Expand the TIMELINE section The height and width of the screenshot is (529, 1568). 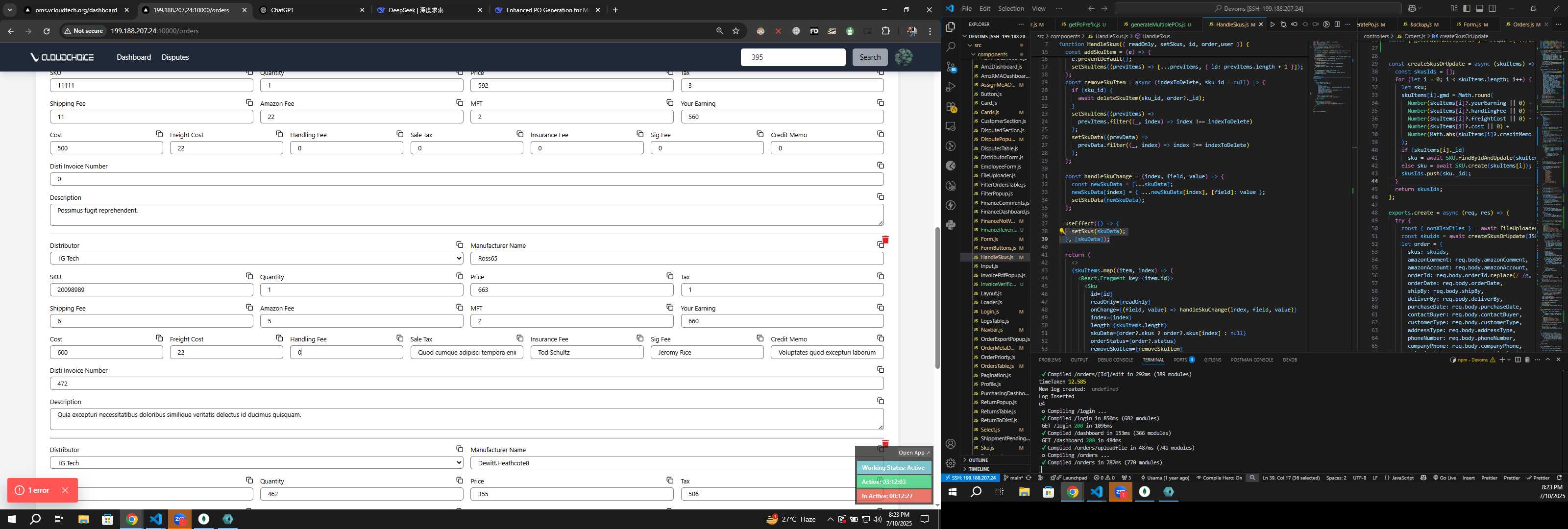978,469
